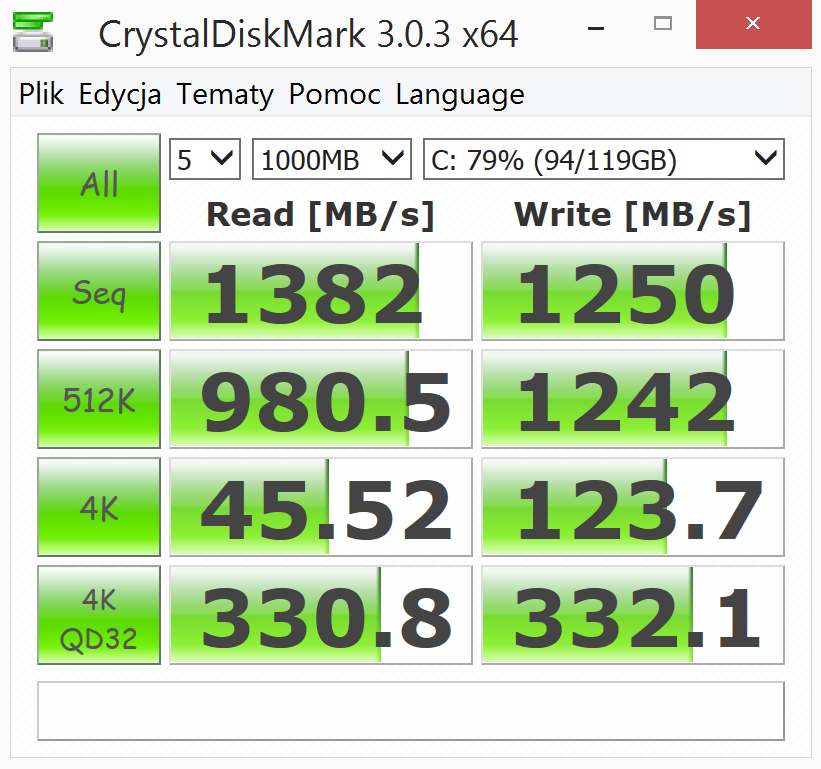
Task: Open the Plik menu
Action: click(41, 95)
